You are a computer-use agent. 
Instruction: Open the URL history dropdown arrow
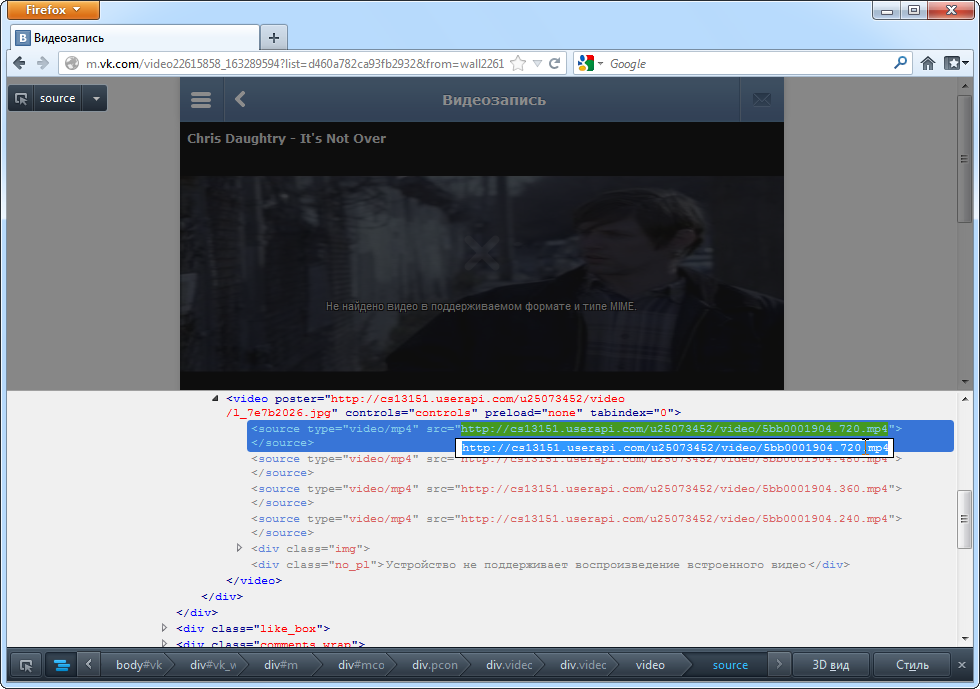tap(537, 63)
